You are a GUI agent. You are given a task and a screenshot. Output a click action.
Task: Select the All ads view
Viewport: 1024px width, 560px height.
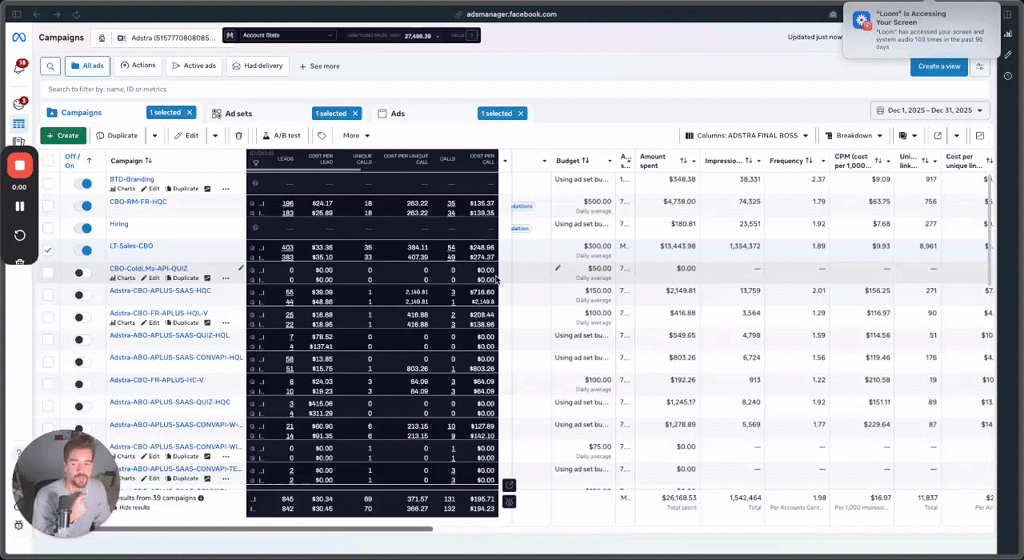(88, 66)
